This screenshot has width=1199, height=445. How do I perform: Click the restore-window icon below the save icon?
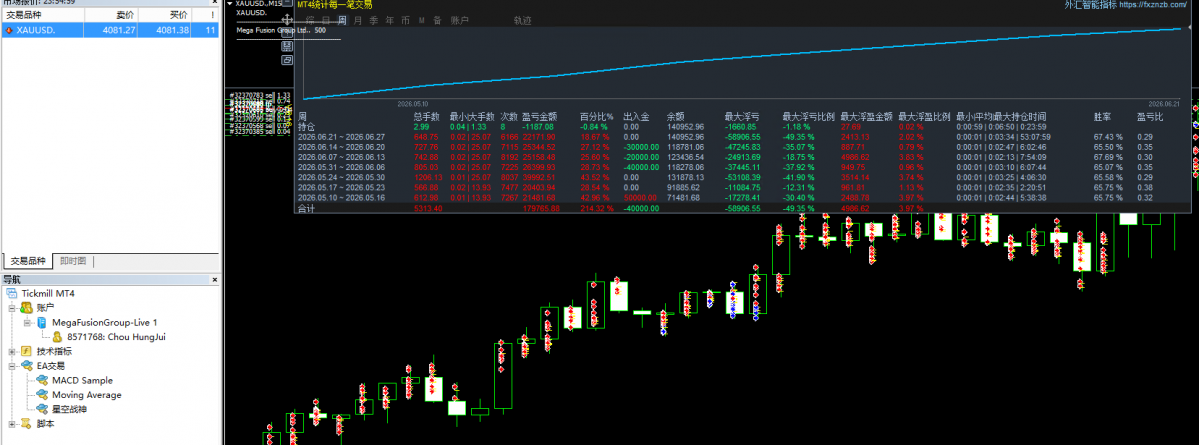pyautogui.click(x=288, y=59)
